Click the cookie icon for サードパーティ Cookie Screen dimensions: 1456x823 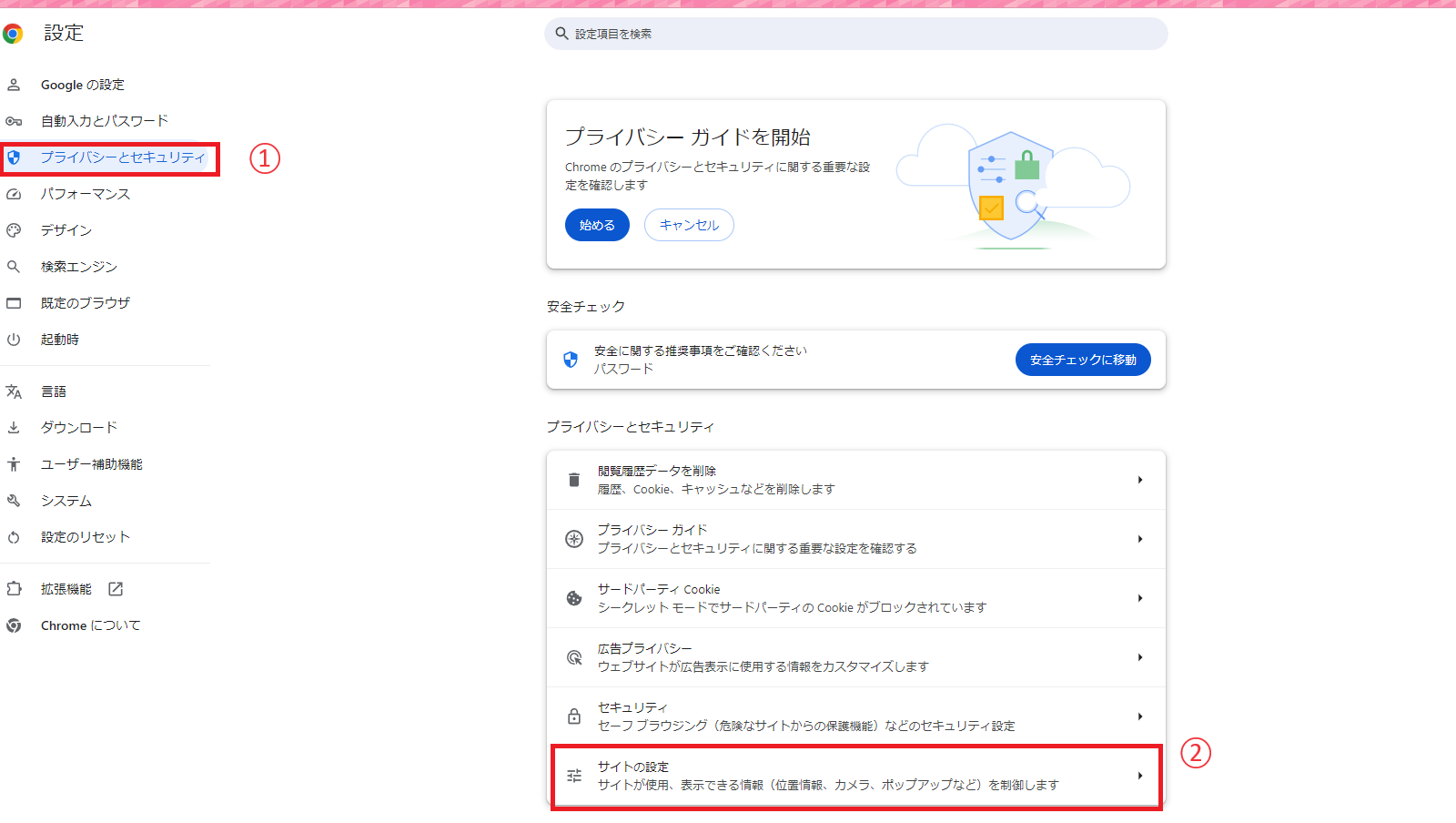click(574, 598)
